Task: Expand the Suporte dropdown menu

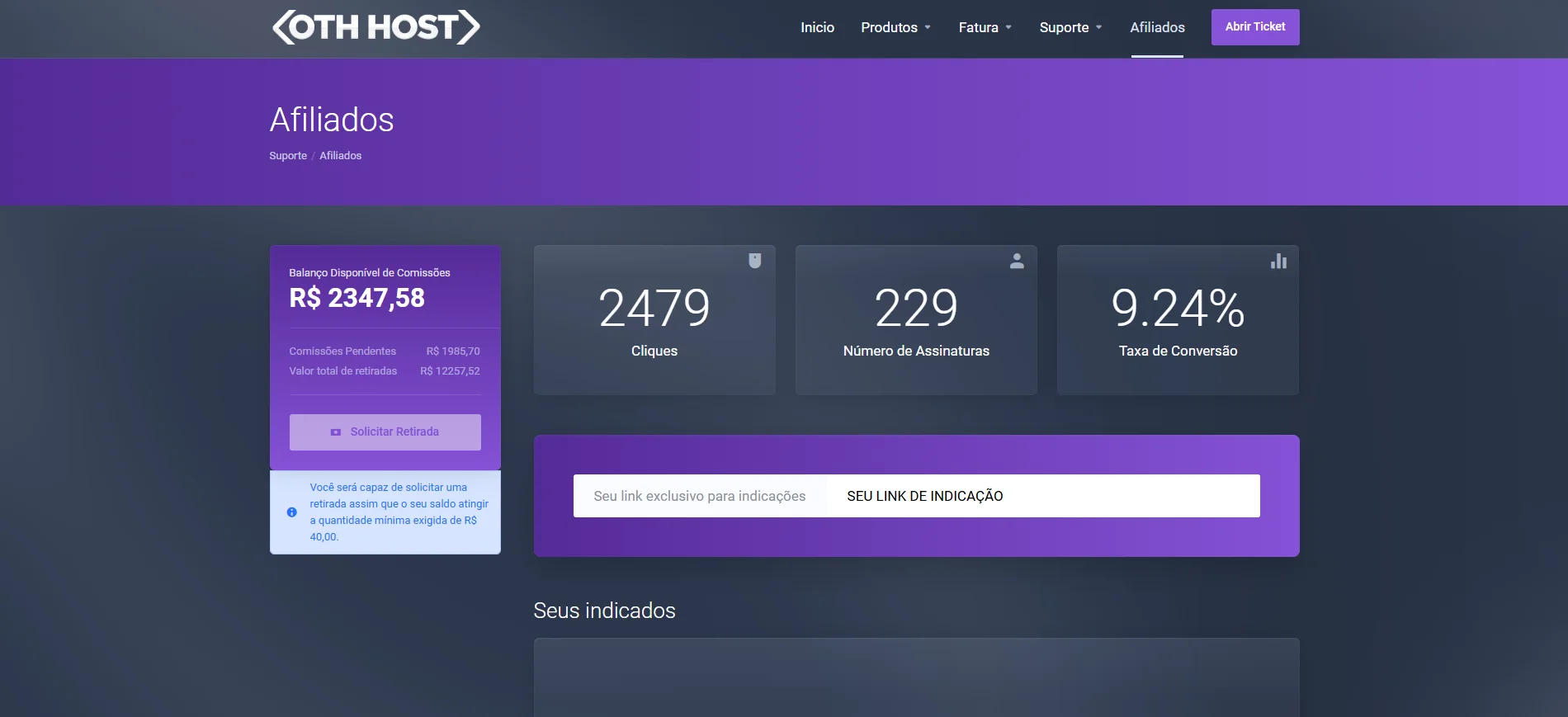Action: [1070, 27]
